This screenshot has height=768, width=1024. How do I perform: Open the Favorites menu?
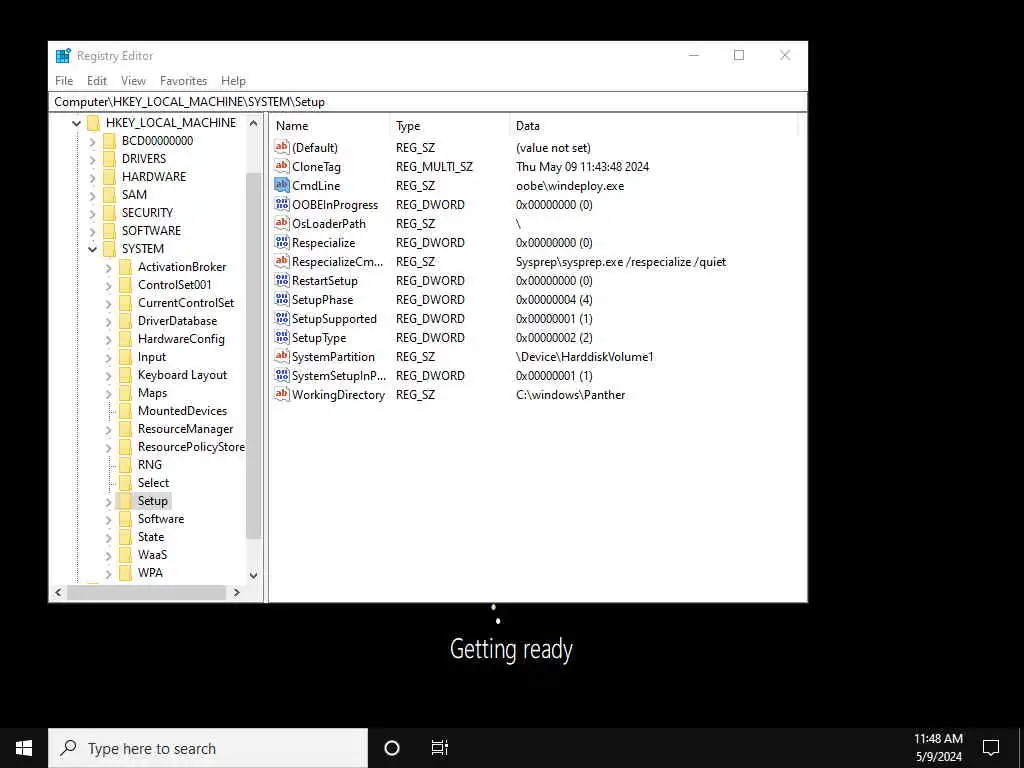click(x=184, y=81)
